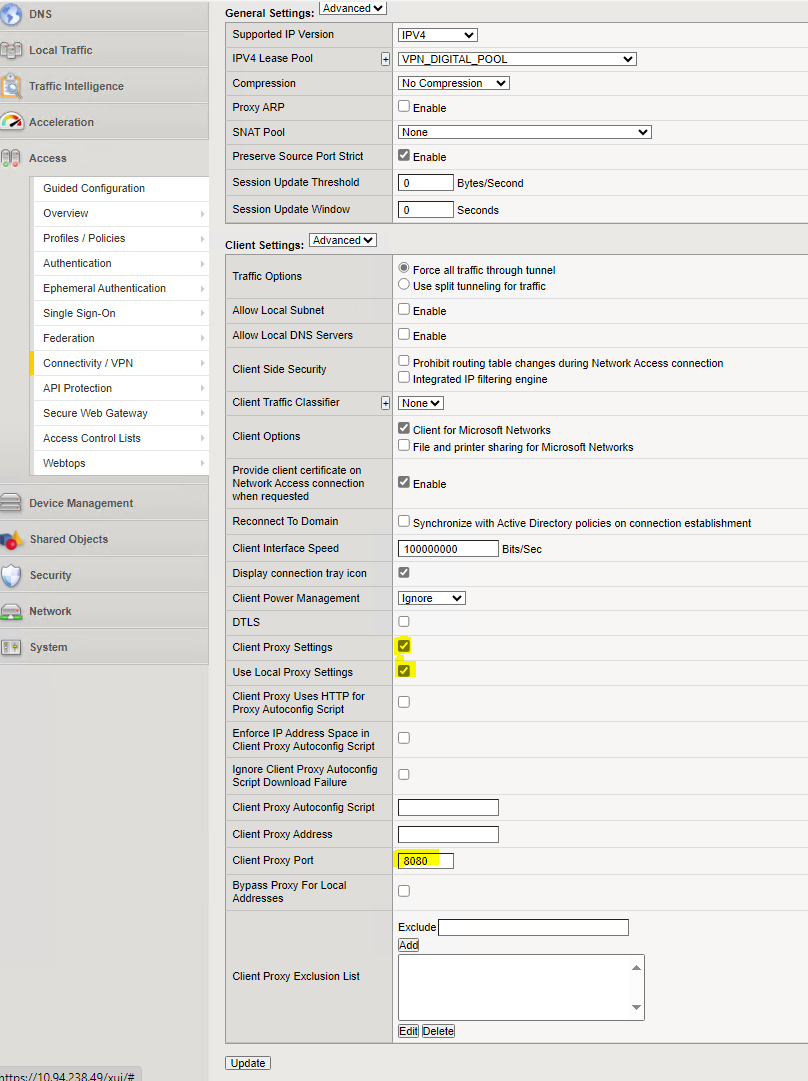The height and width of the screenshot is (1081, 808).
Task: Open Client Settings Advanced dropdown
Action: click(343, 240)
